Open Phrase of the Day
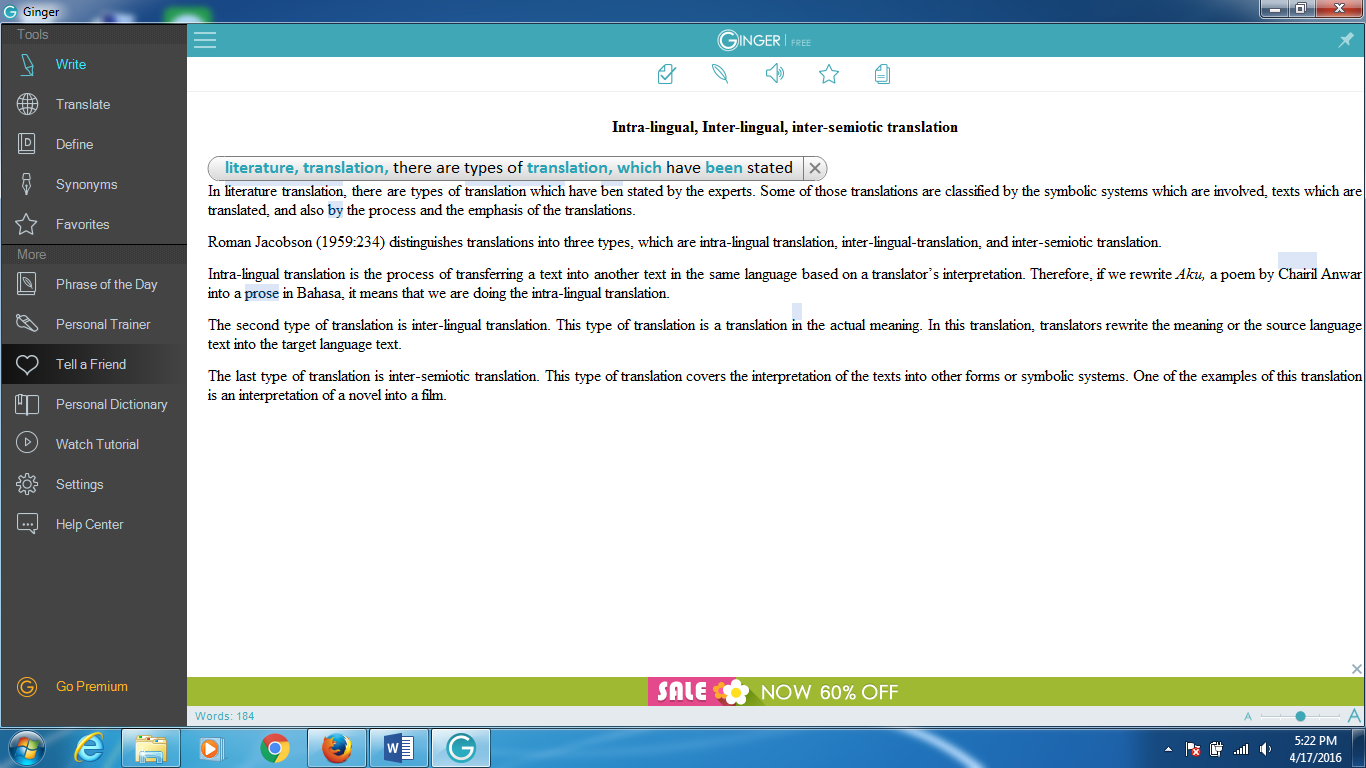The image size is (1366, 768). (106, 284)
